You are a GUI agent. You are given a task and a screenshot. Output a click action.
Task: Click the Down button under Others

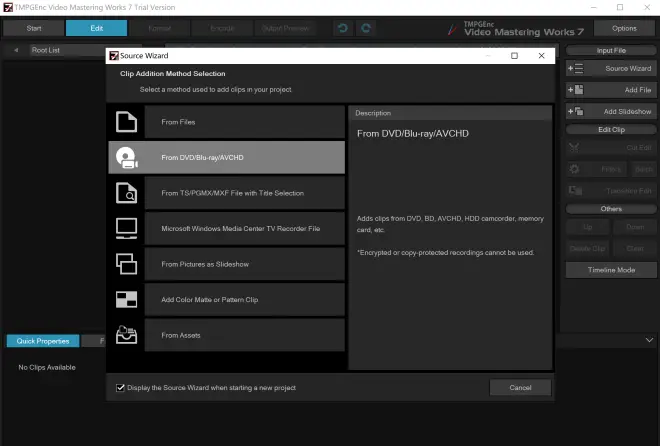point(635,227)
